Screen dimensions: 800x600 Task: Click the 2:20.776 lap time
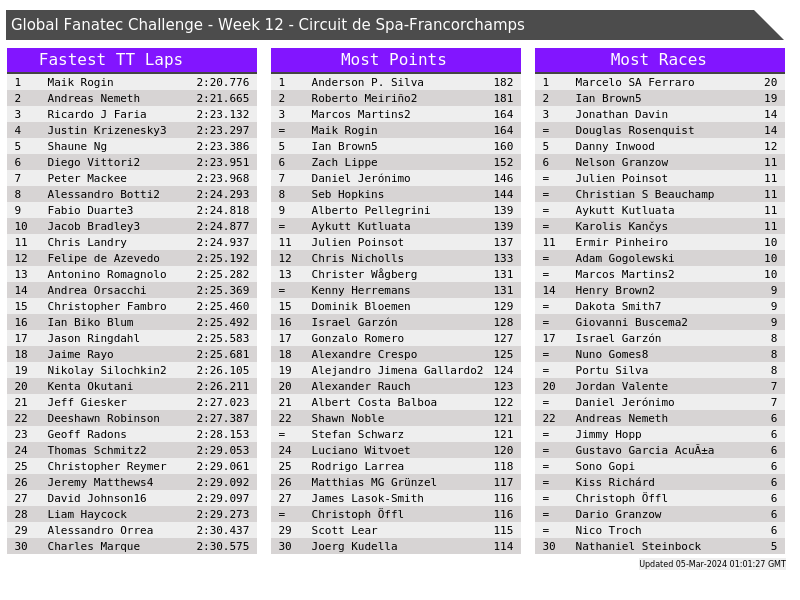tap(222, 82)
